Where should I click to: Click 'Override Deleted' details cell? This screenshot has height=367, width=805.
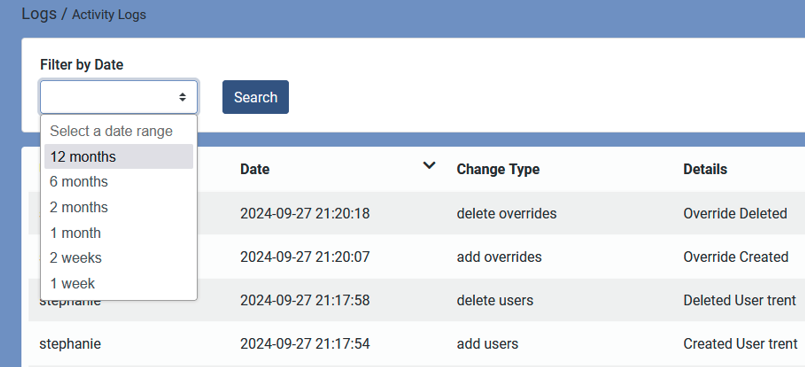735,214
